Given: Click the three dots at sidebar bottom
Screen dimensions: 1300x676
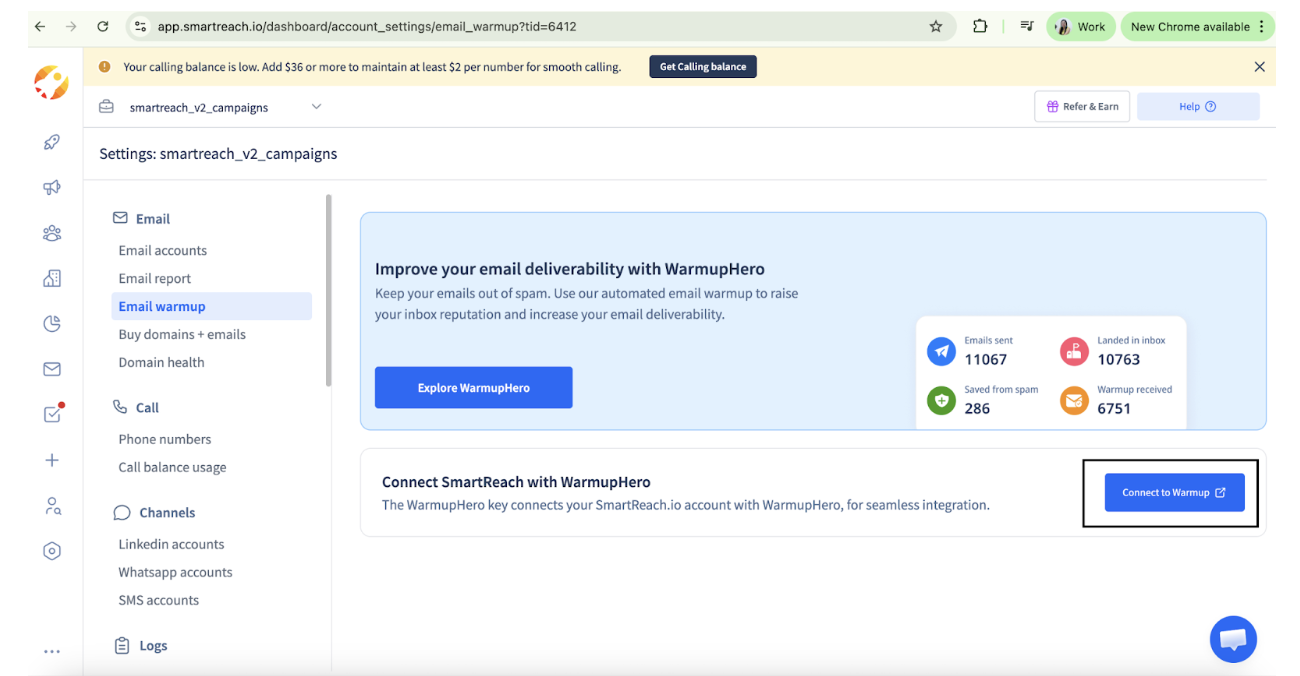Looking at the screenshot, I should 52,651.
